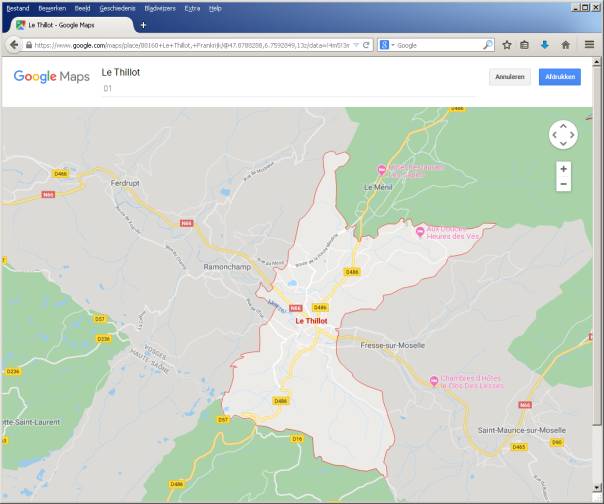Minimize the browser window
604x504 pixels.
tap(576, 7)
